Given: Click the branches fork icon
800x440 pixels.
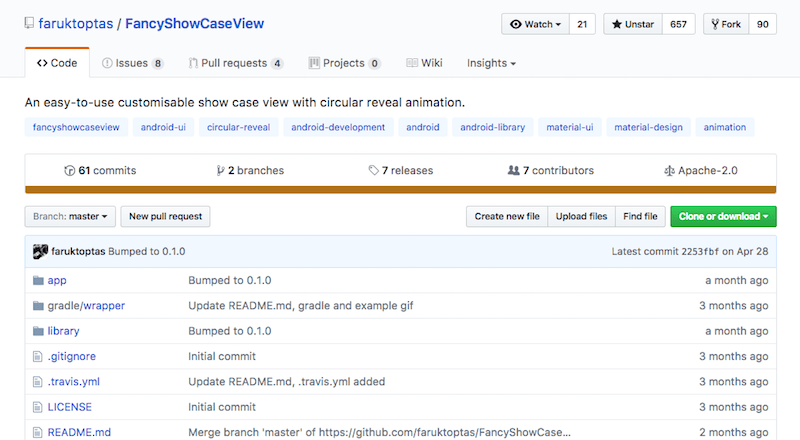Looking at the screenshot, I should (x=220, y=170).
